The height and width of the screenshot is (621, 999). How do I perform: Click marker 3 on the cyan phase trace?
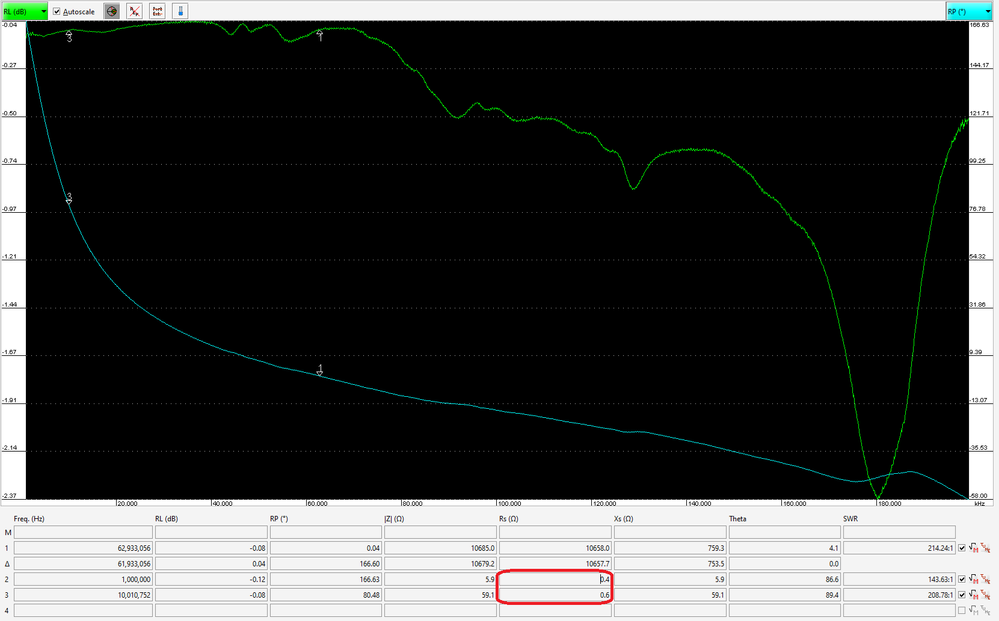coord(69,199)
